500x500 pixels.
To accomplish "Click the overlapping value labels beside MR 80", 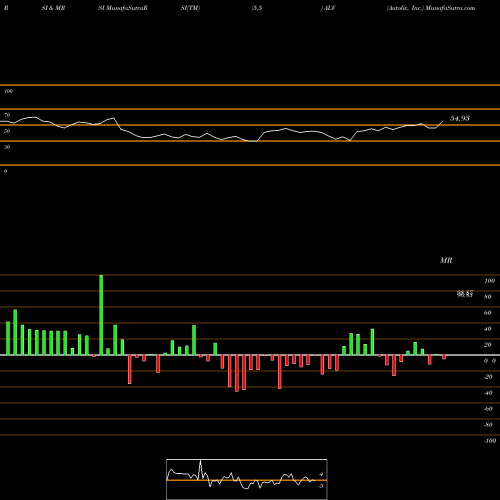I will [465, 294].
